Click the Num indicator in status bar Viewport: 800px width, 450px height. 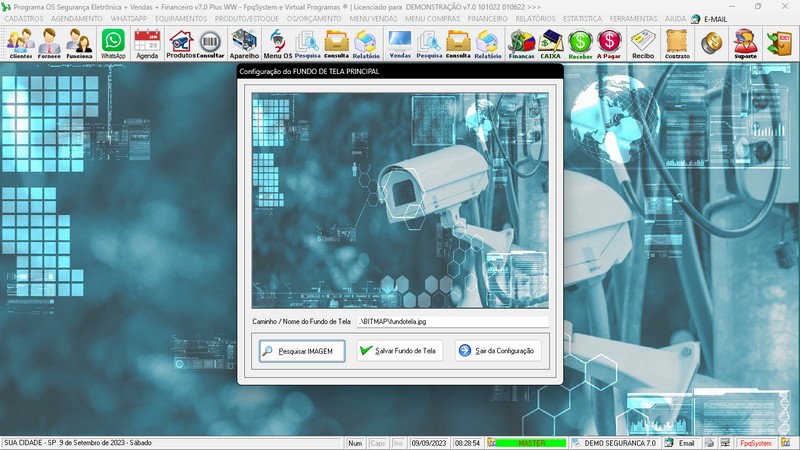point(355,443)
